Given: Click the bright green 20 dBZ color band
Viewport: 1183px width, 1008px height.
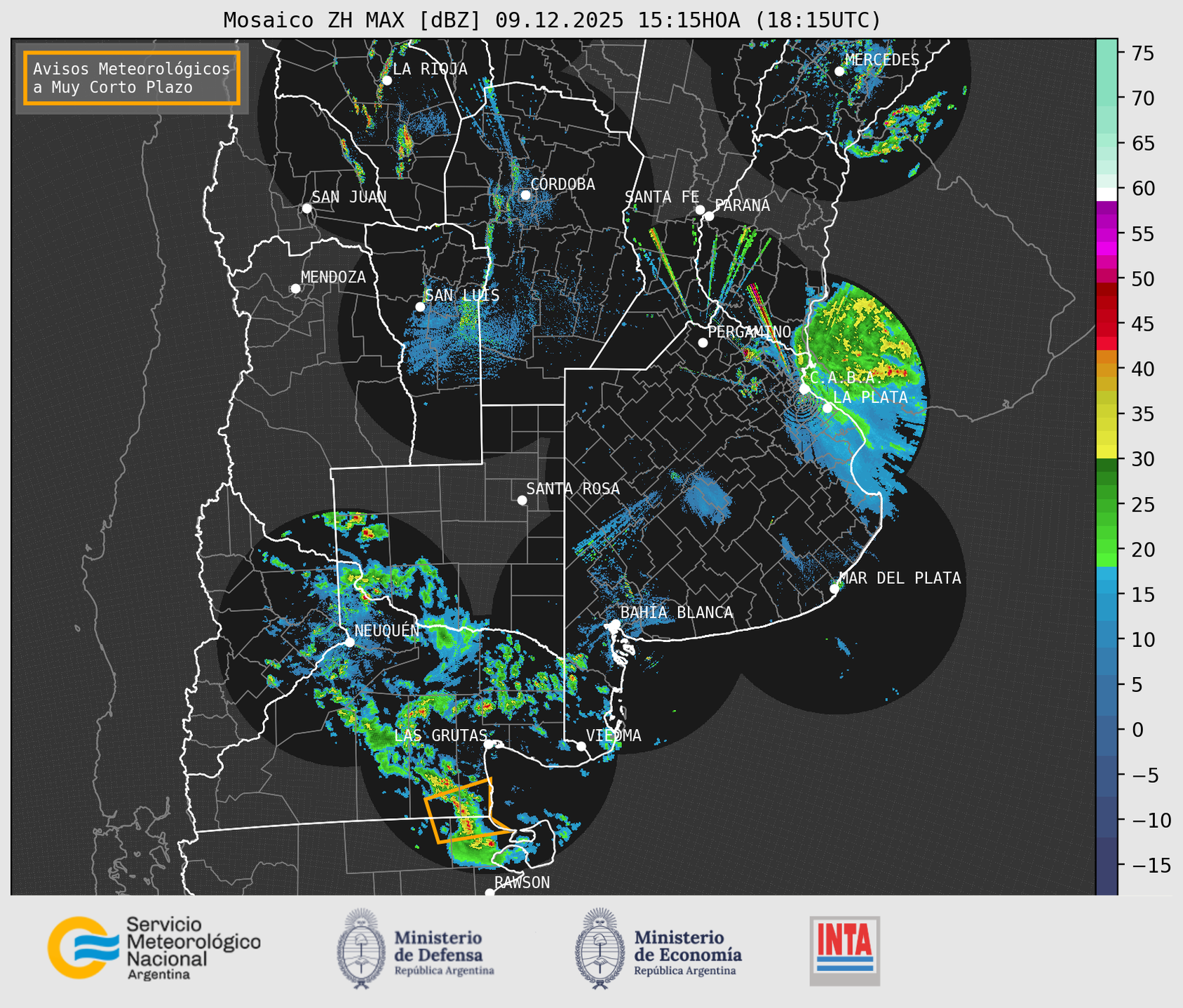Looking at the screenshot, I should pyautogui.click(x=1107, y=550).
